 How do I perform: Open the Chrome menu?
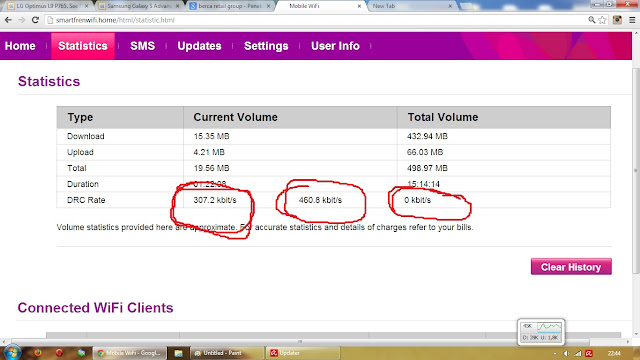coord(632,20)
